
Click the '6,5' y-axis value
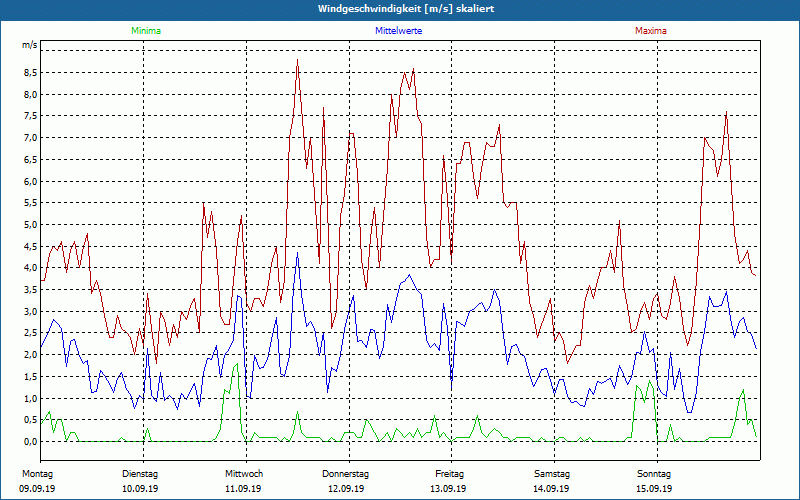pos(30,160)
